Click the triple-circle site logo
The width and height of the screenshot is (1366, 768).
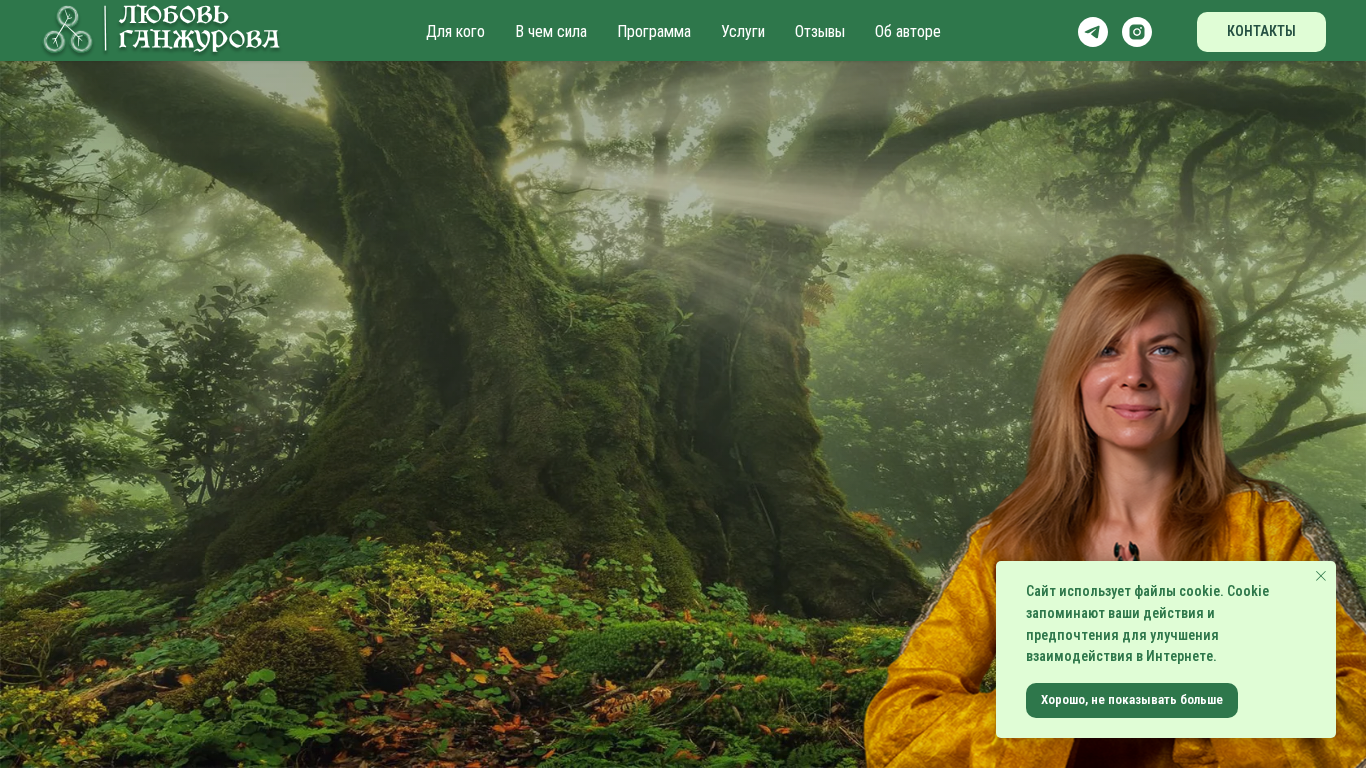pyautogui.click(x=68, y=29)
